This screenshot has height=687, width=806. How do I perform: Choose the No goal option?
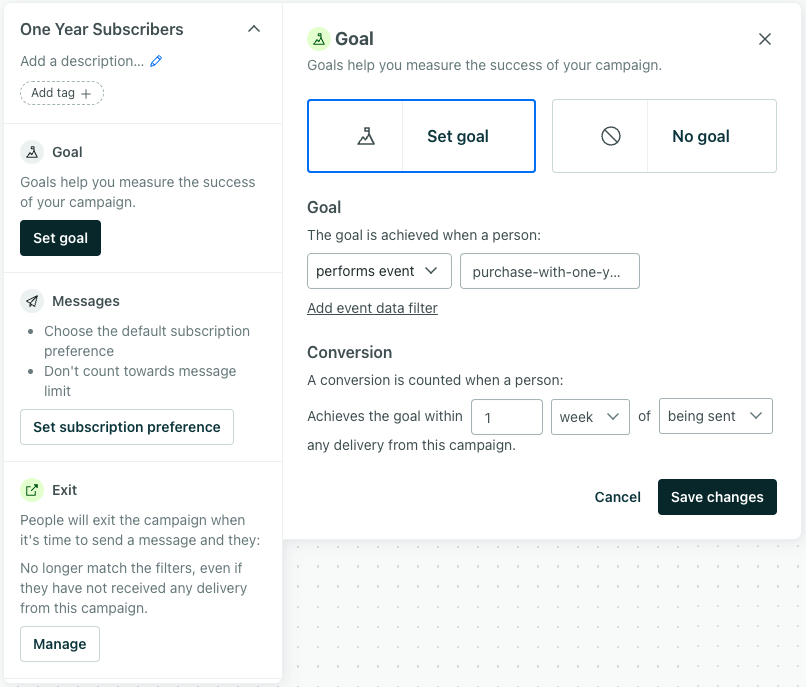point(700,136)
